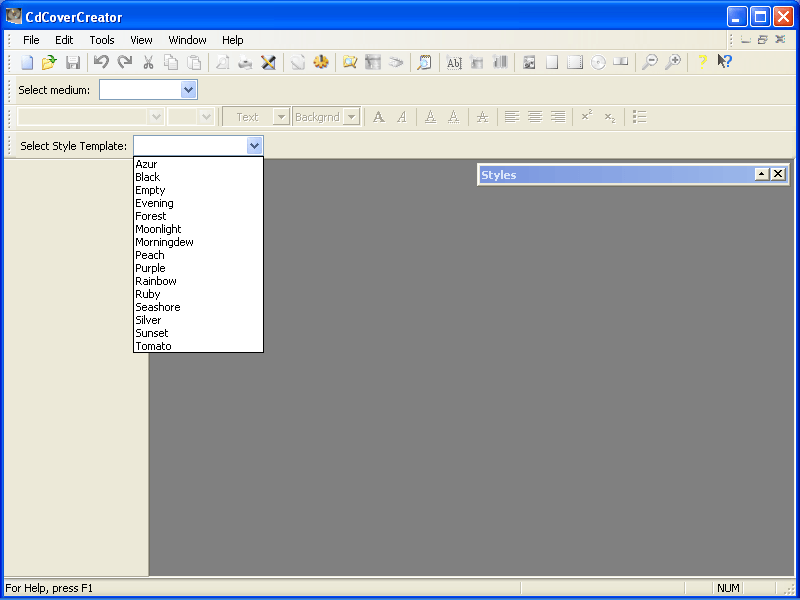Insert a picture with the image icon

pos(529,62)
